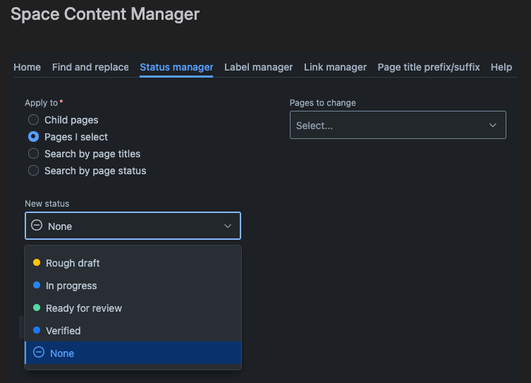
Task: Choose the highlighted None status option
Action: tap(133, 353)
